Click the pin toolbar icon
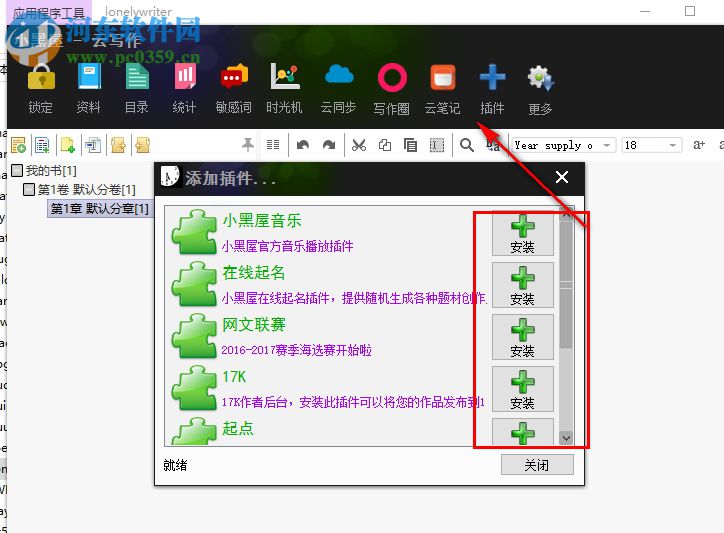This screenshot has width=724, height=533. click(248, 145)
